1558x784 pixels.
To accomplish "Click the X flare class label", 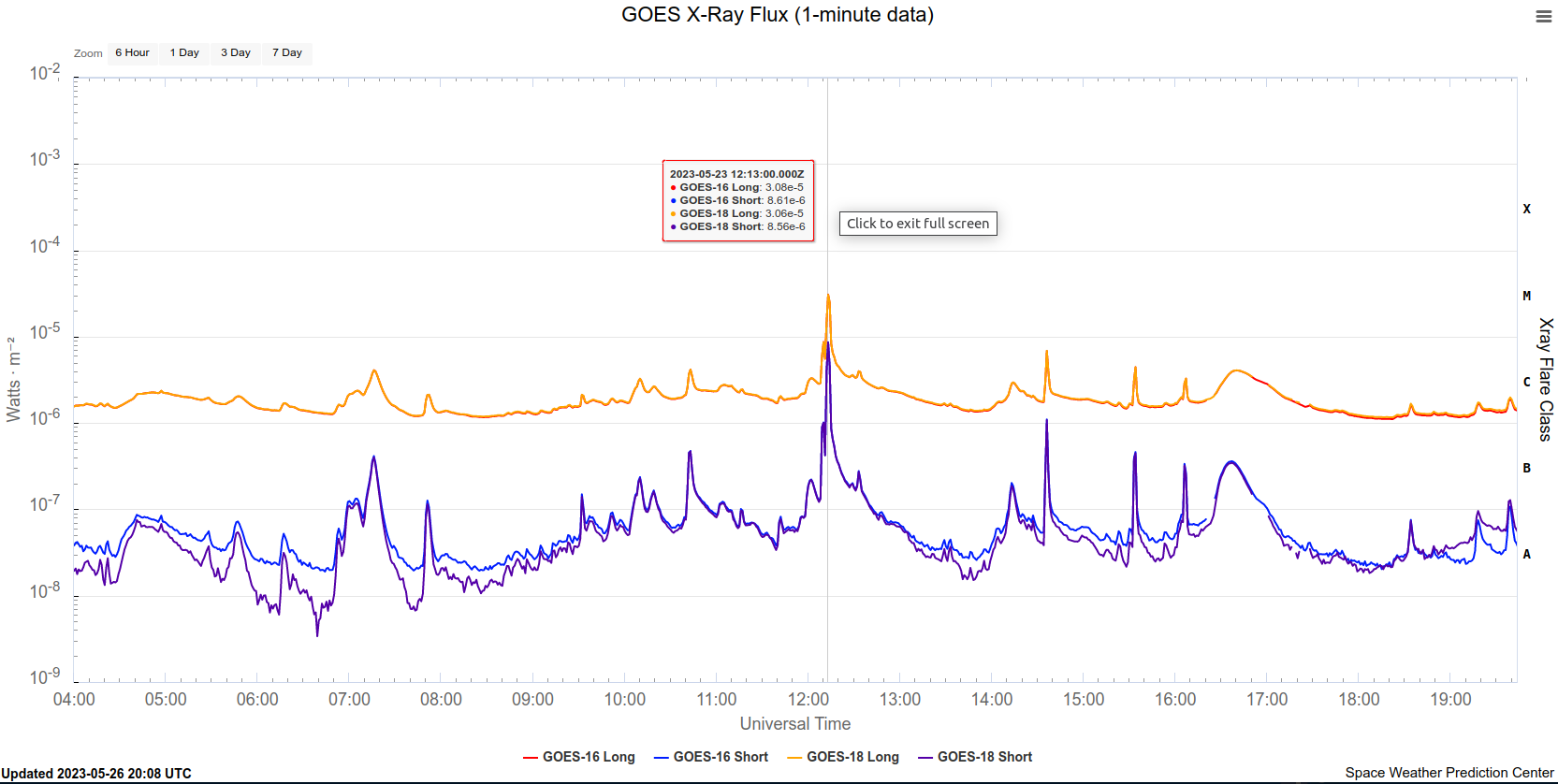I will [x=1526, y=210].
